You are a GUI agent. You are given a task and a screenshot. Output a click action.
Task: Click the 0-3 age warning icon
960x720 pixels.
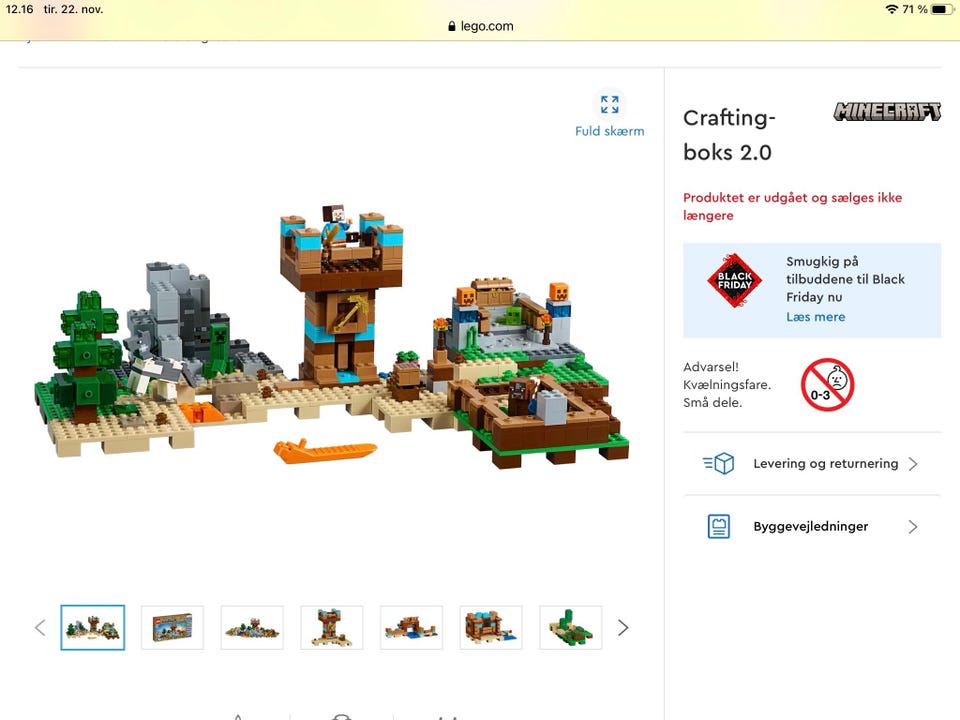click(x=827, y=384)
